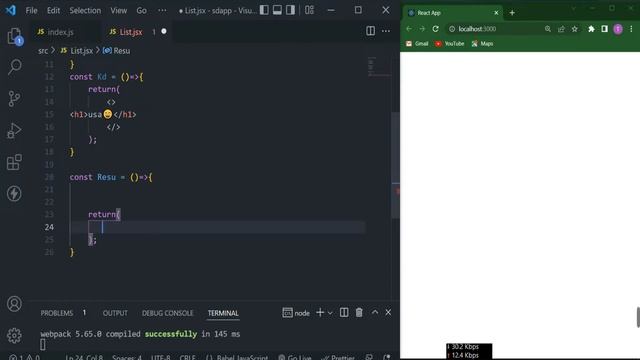This screenshot has width=640, height=360.
Task: Open the YouTube bookmark
Action: 449,44
